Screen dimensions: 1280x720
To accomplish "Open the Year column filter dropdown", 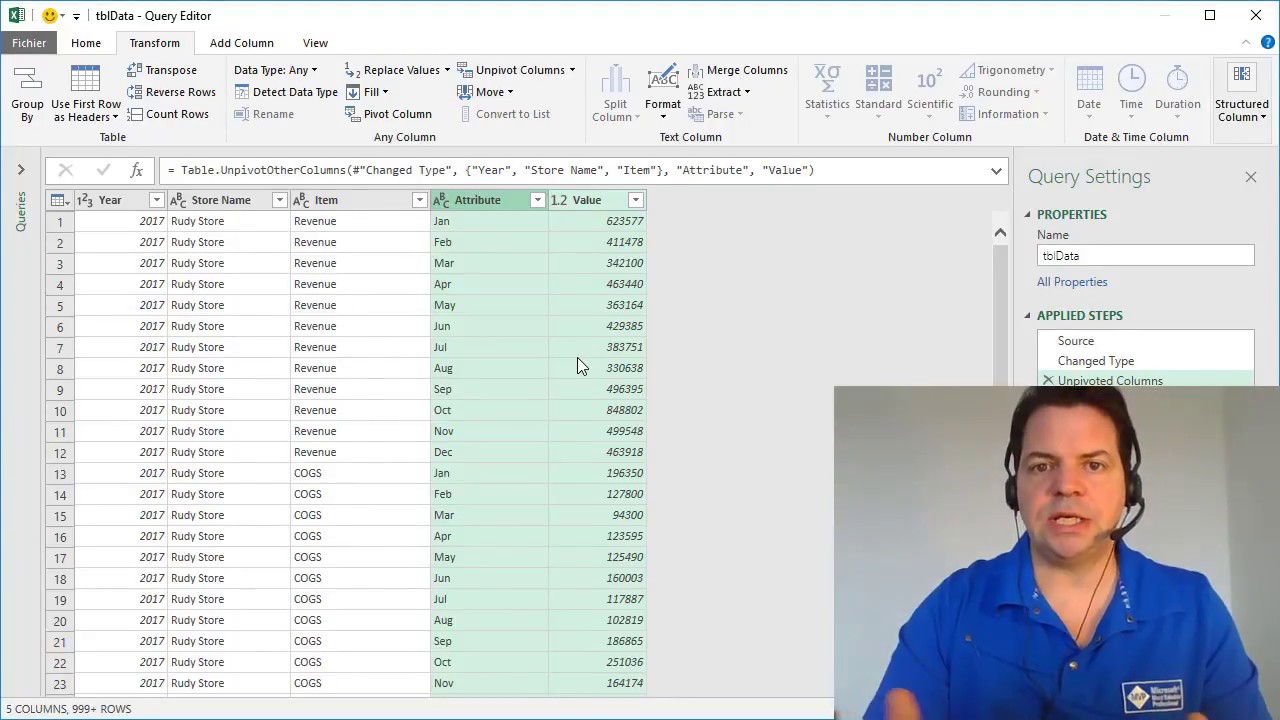I will coord(156,200).
